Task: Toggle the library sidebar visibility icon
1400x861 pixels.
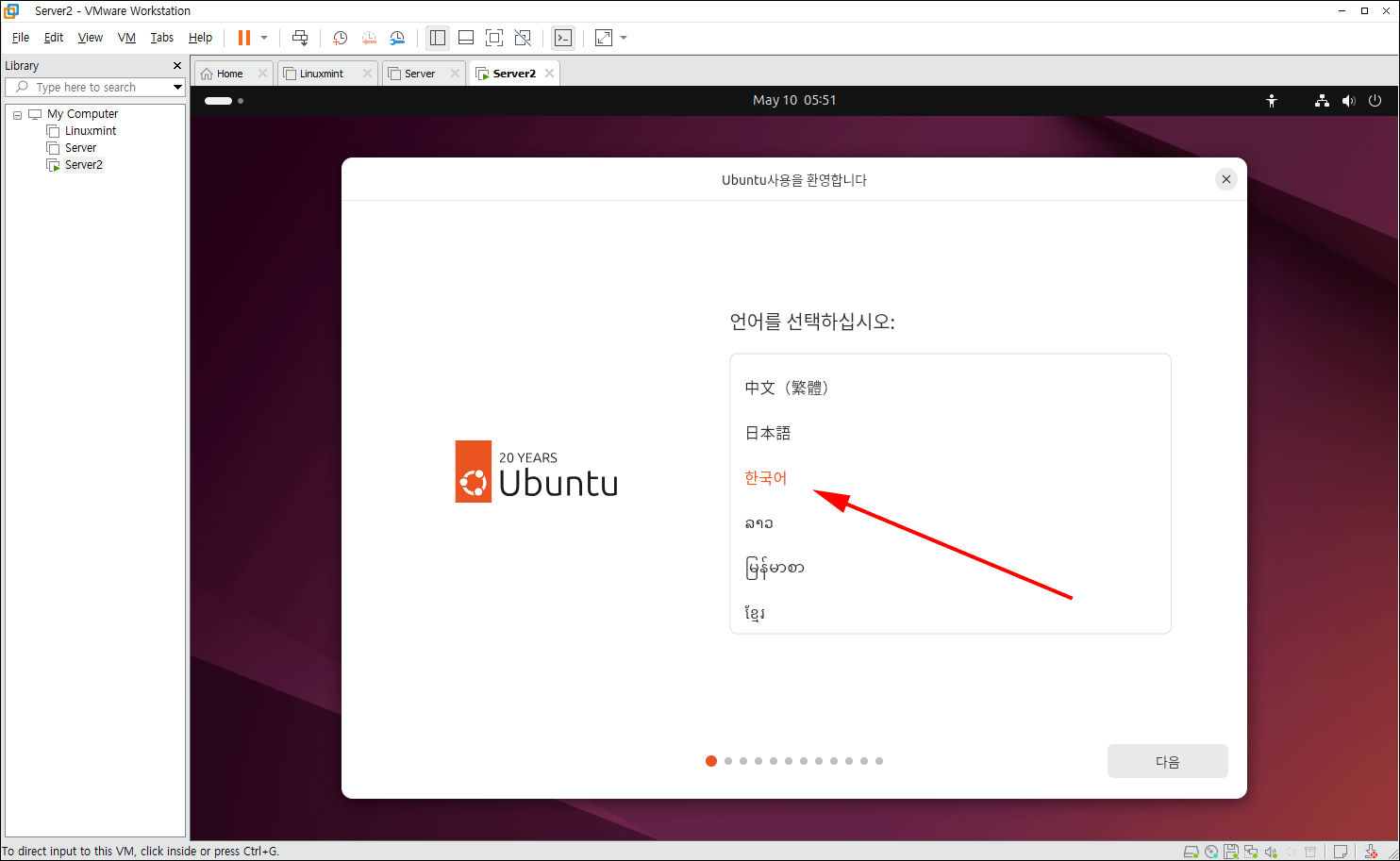Action: (438, 38)
